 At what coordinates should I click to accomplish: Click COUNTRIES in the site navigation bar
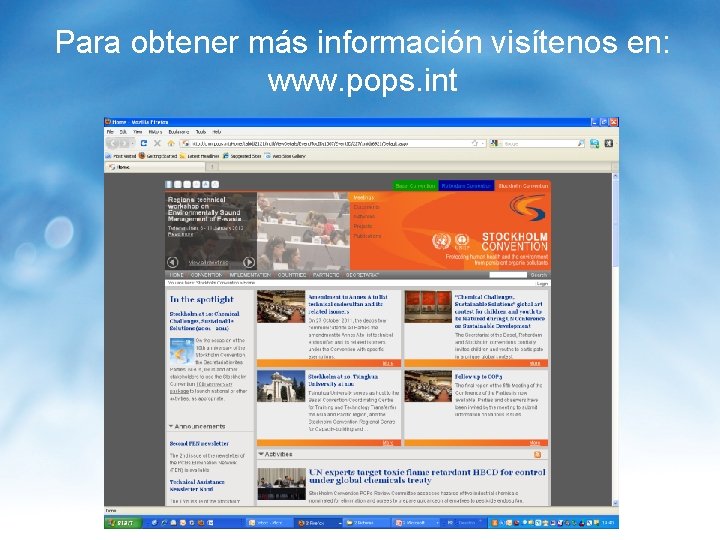pyautogui.click(x=292, y=275)
